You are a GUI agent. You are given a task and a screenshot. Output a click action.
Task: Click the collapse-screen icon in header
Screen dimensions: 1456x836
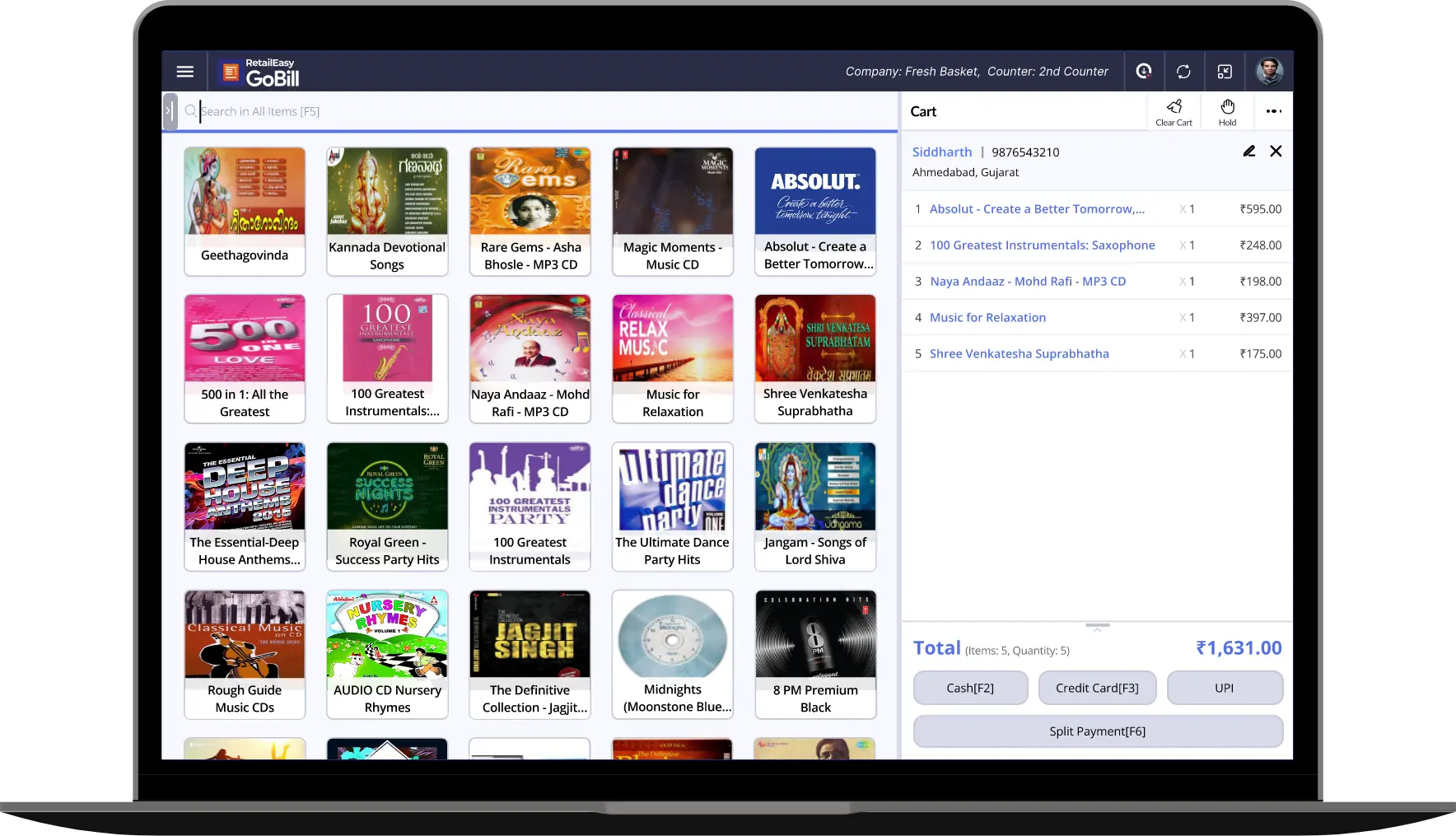pos(1225,72)
